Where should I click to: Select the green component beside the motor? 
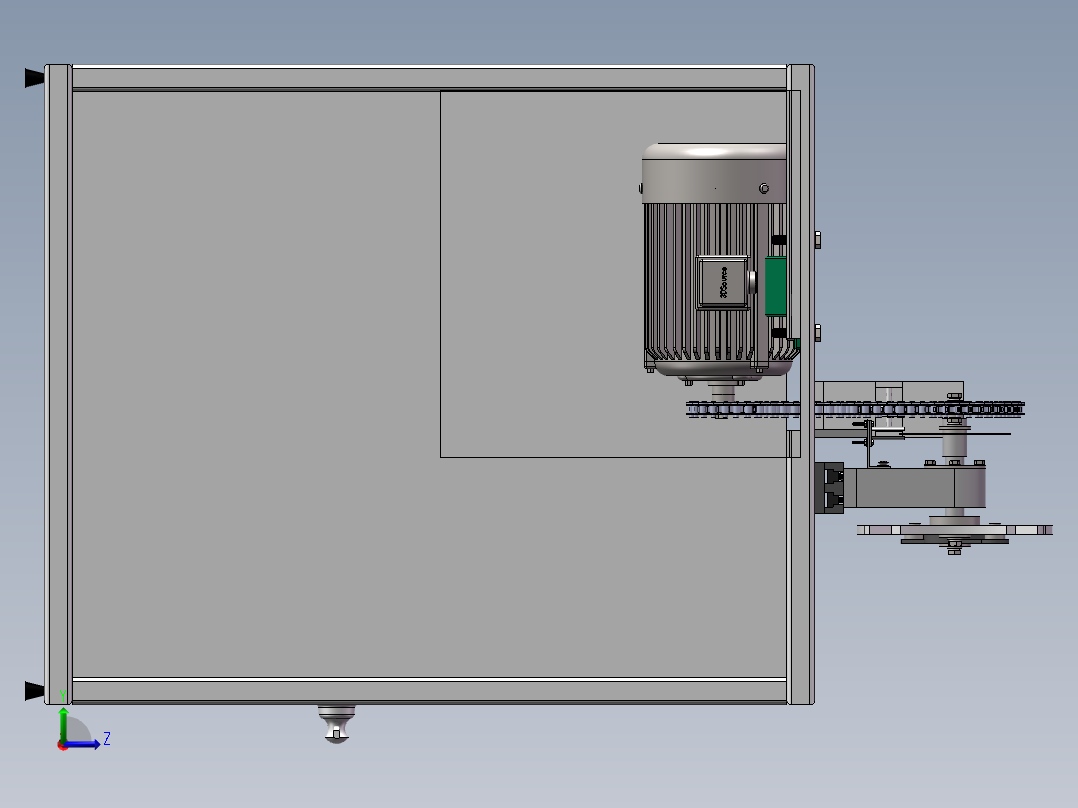pos(776,286)
